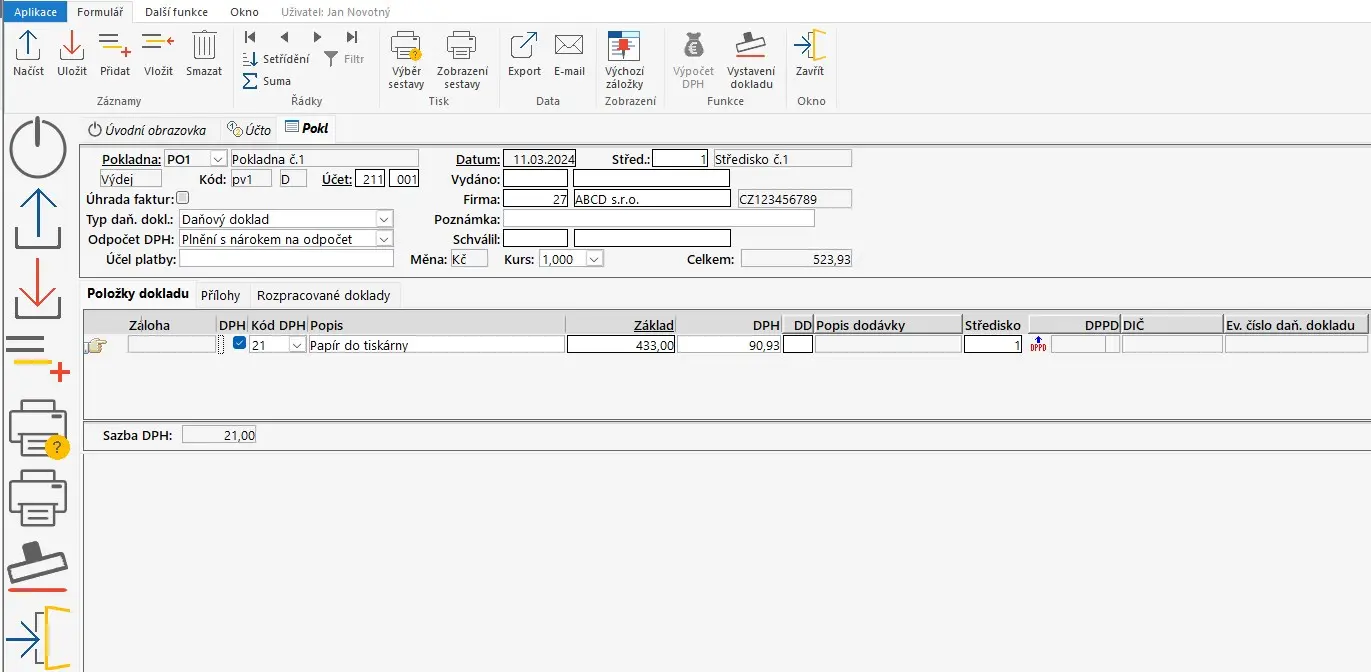Open Výběr sestavy printer icon
1371x672 pixels.
point(406,46)
